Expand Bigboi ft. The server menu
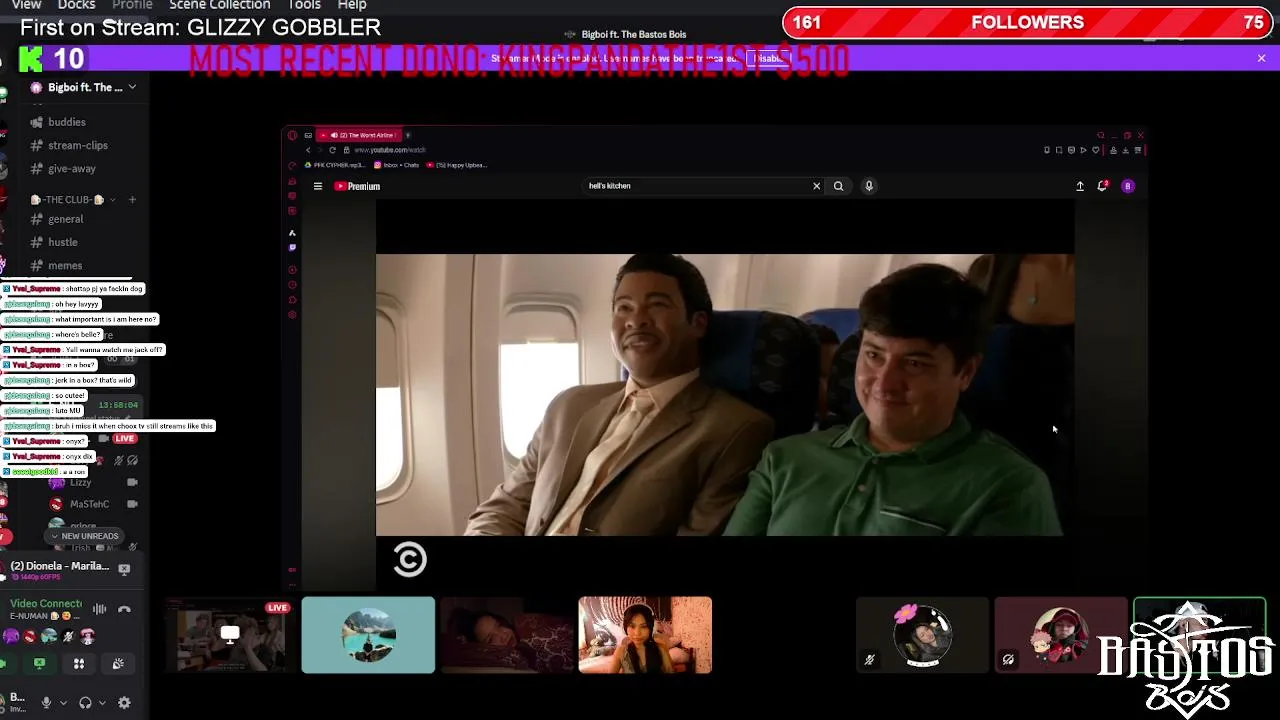 [132, 87]
